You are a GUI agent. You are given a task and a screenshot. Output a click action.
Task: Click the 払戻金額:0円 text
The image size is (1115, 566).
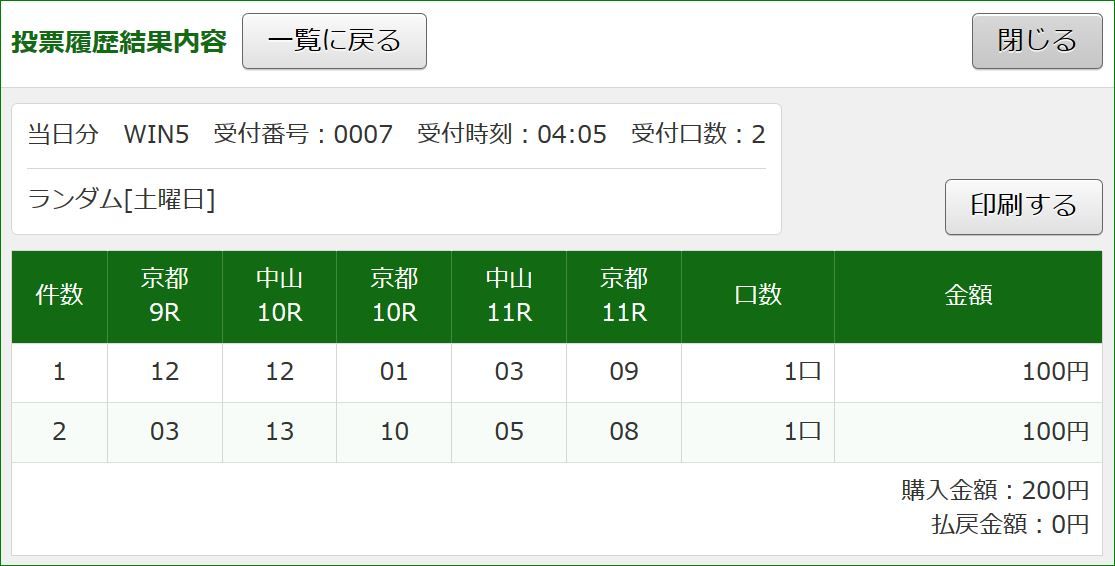coord(1010,524)
